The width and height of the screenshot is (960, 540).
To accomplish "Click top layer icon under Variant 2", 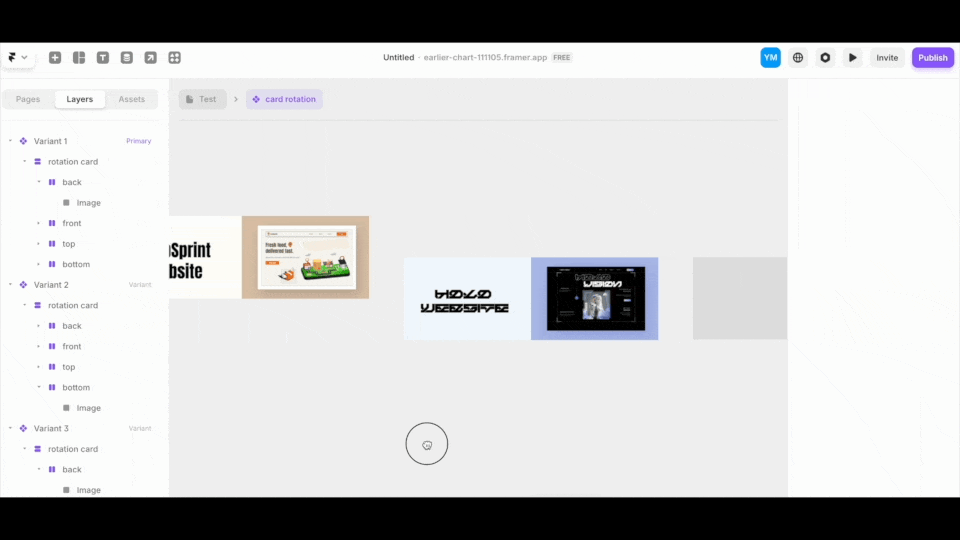I will tap(52, 367).
